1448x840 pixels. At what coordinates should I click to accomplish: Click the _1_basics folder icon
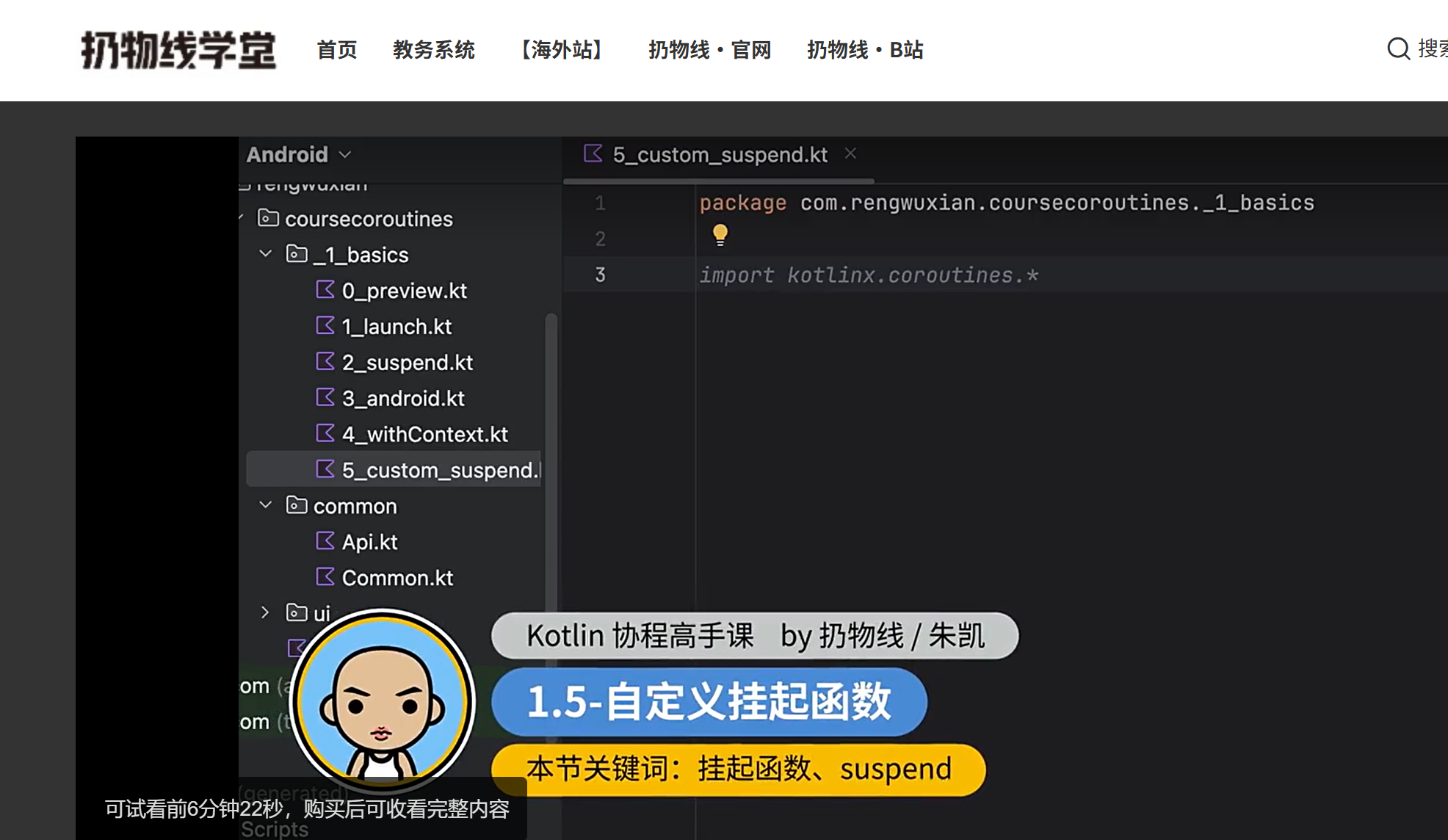pyautogui.click(x=297, y=254)
